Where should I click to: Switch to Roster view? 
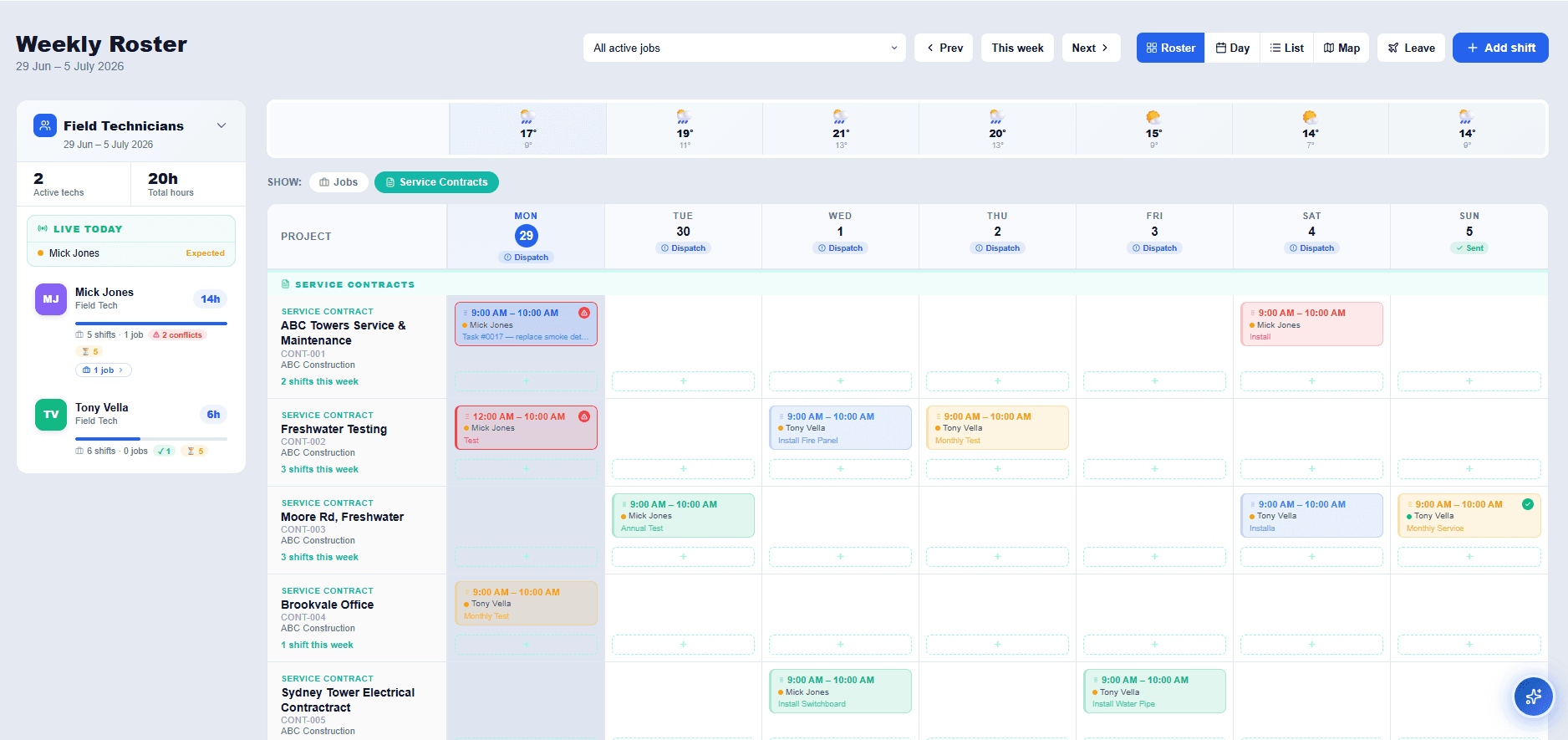click(x=1170, y=48)
